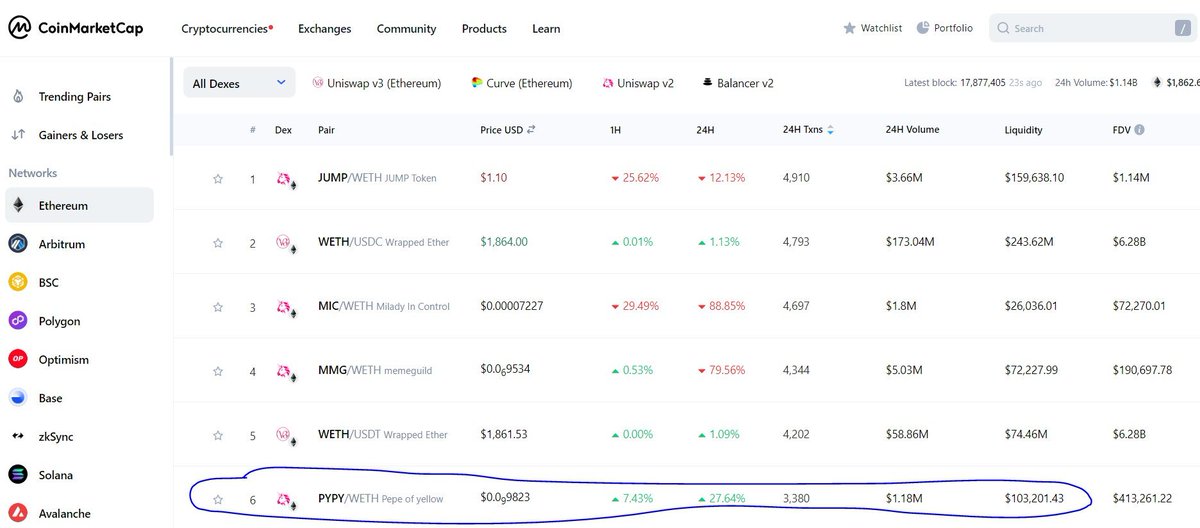Open the CoinMarketCap home logo
Viewport: 1200px width, 528px height.
[x=75, y=28]
